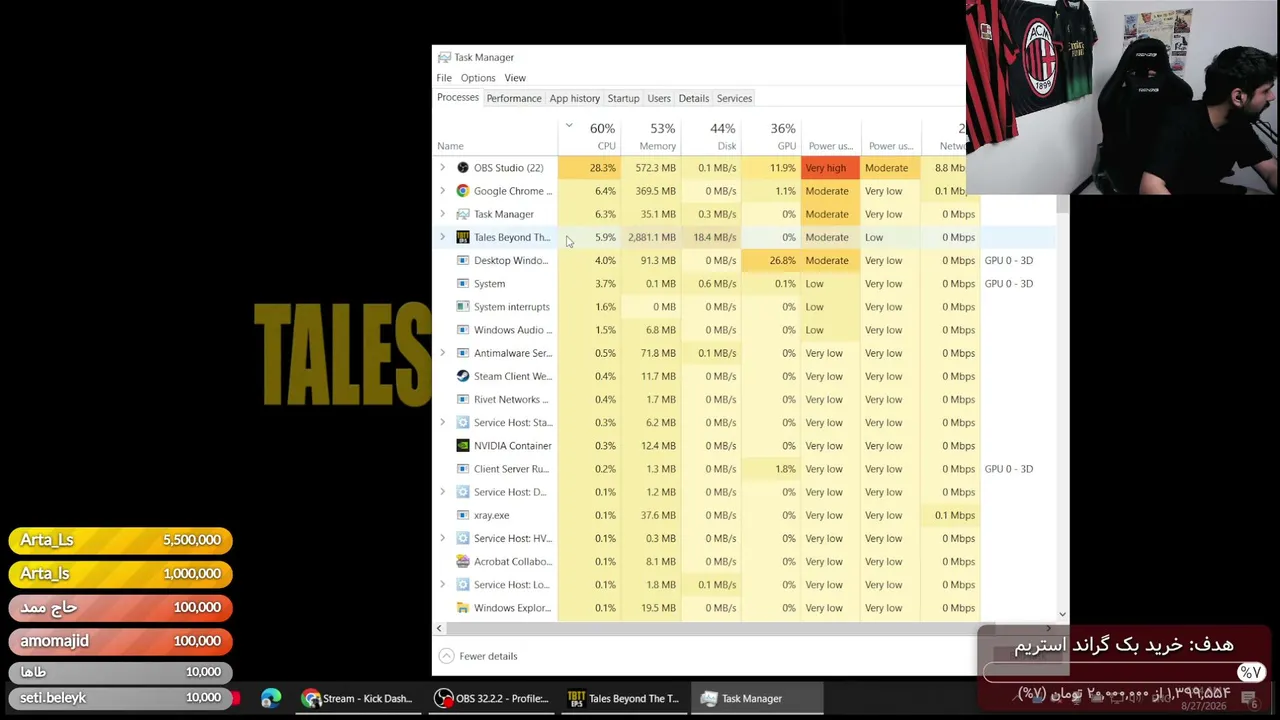Click the 37.6 MB memory cell for xray.exe
This screenshot has height=720, width=1280.
(651, 515)
